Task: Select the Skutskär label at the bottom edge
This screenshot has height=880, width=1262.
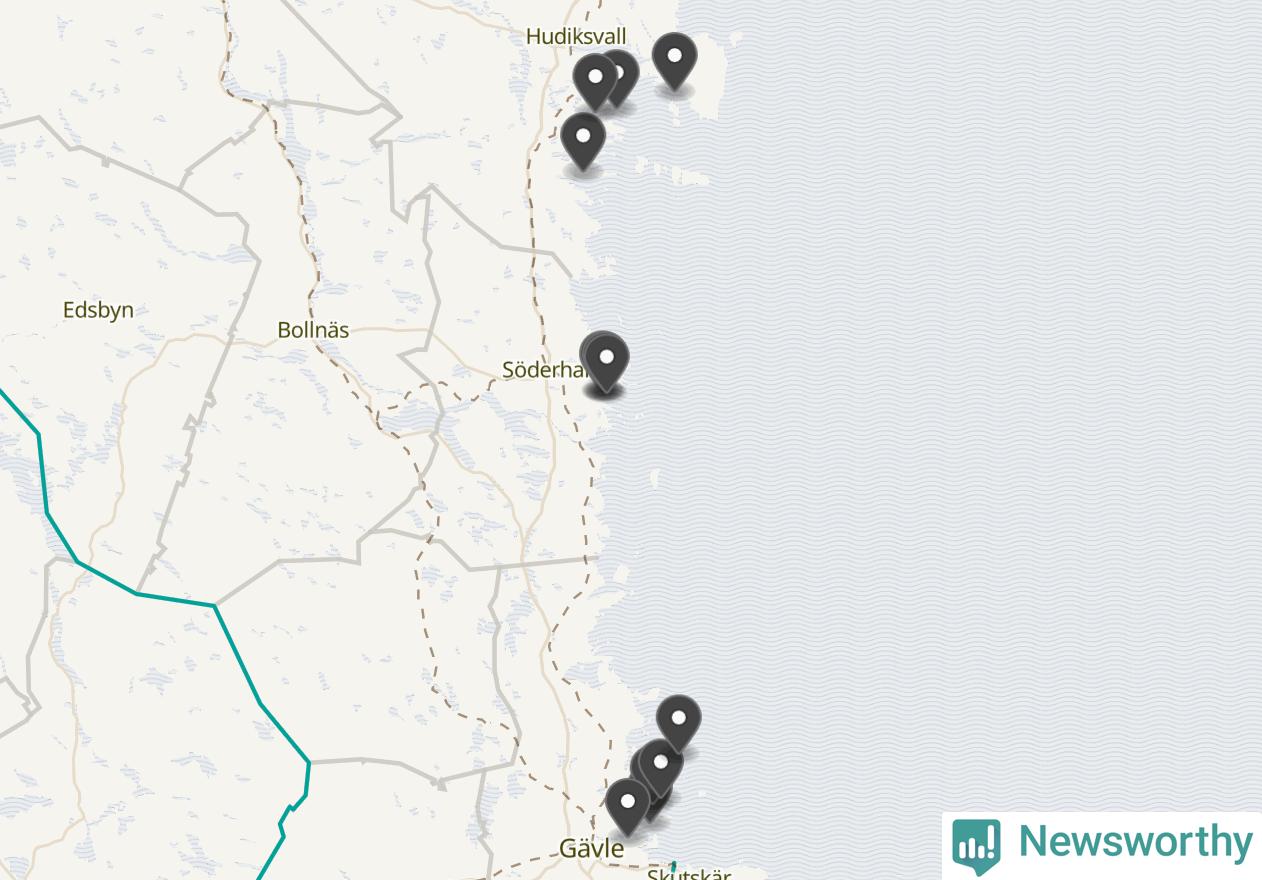Action: 689,874
